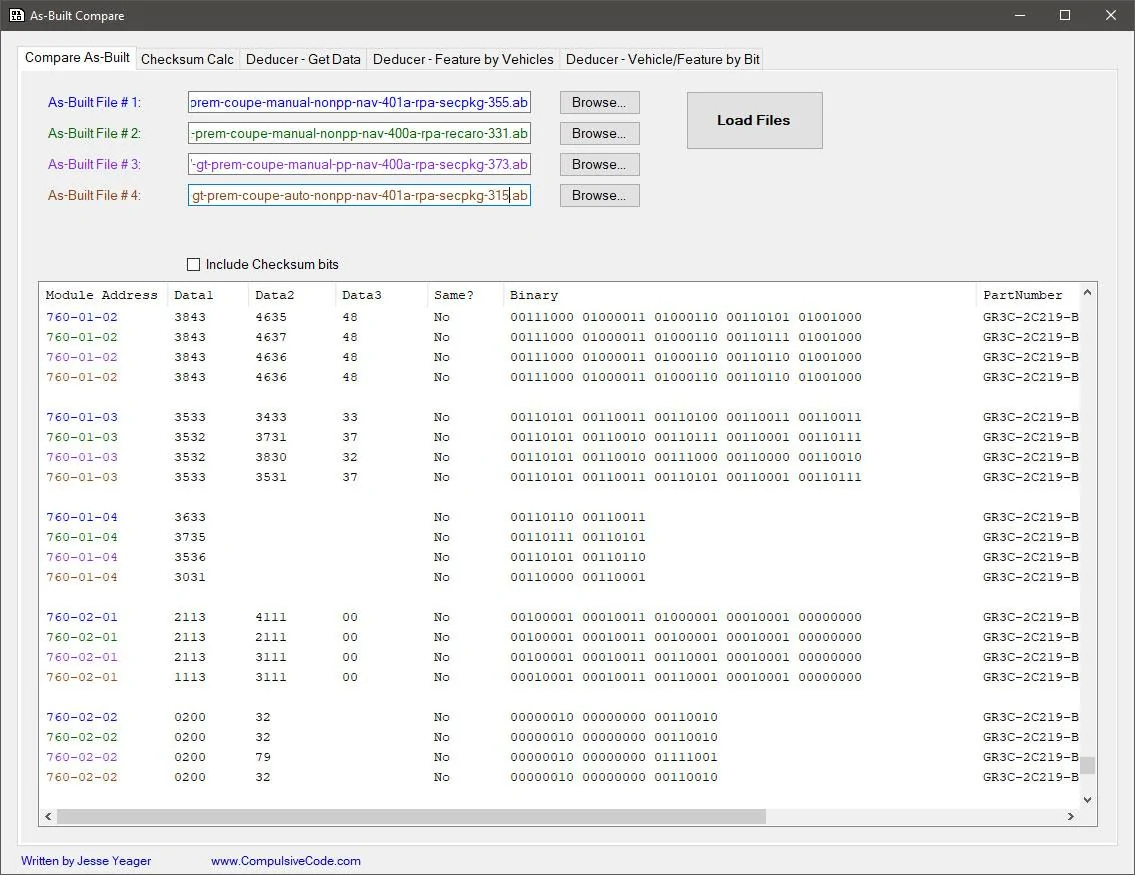
Task: Click the Load Files button
Action: [754, 120]
